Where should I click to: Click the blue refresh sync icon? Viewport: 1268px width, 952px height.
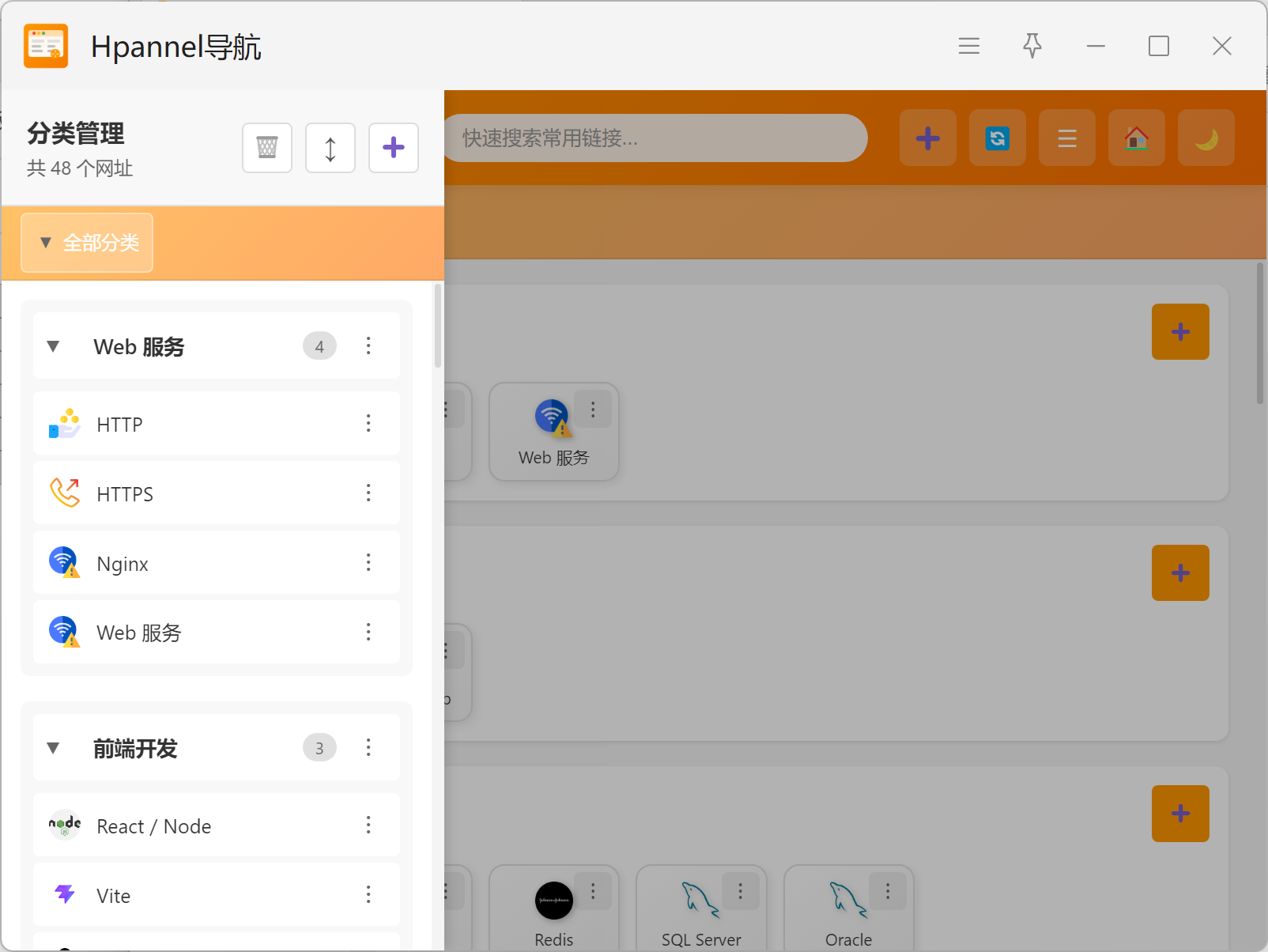997,138
